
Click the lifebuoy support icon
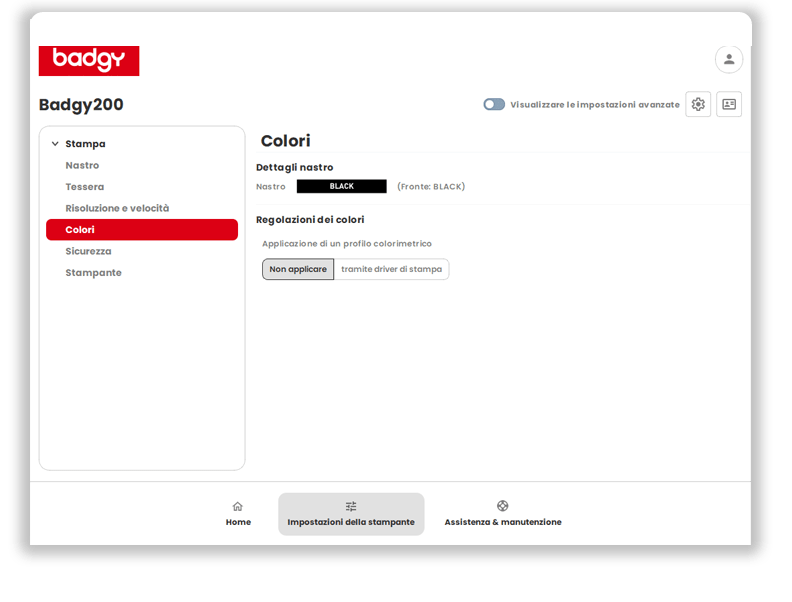(502, 506)
